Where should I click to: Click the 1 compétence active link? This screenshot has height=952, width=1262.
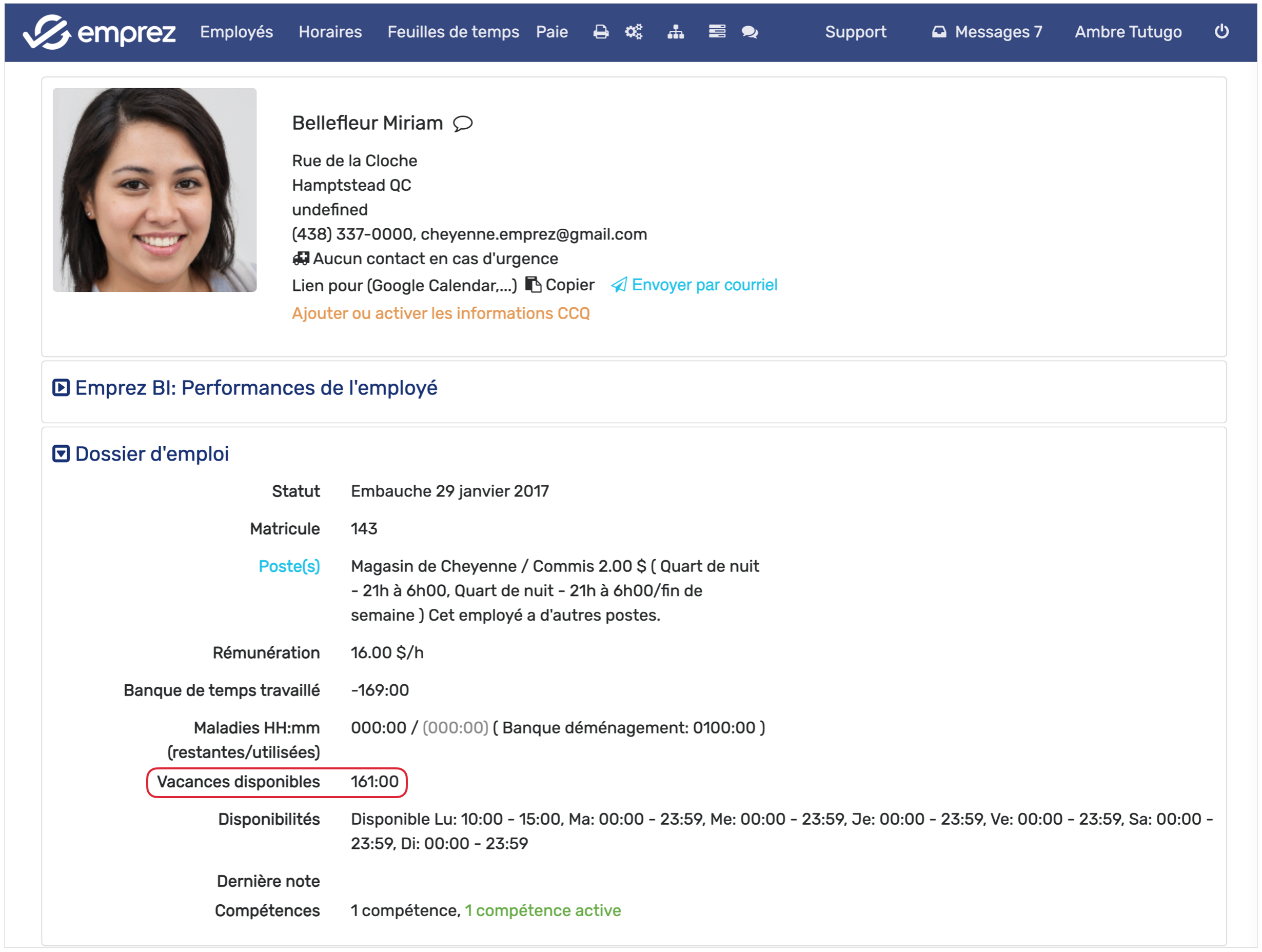pos(543,910)
